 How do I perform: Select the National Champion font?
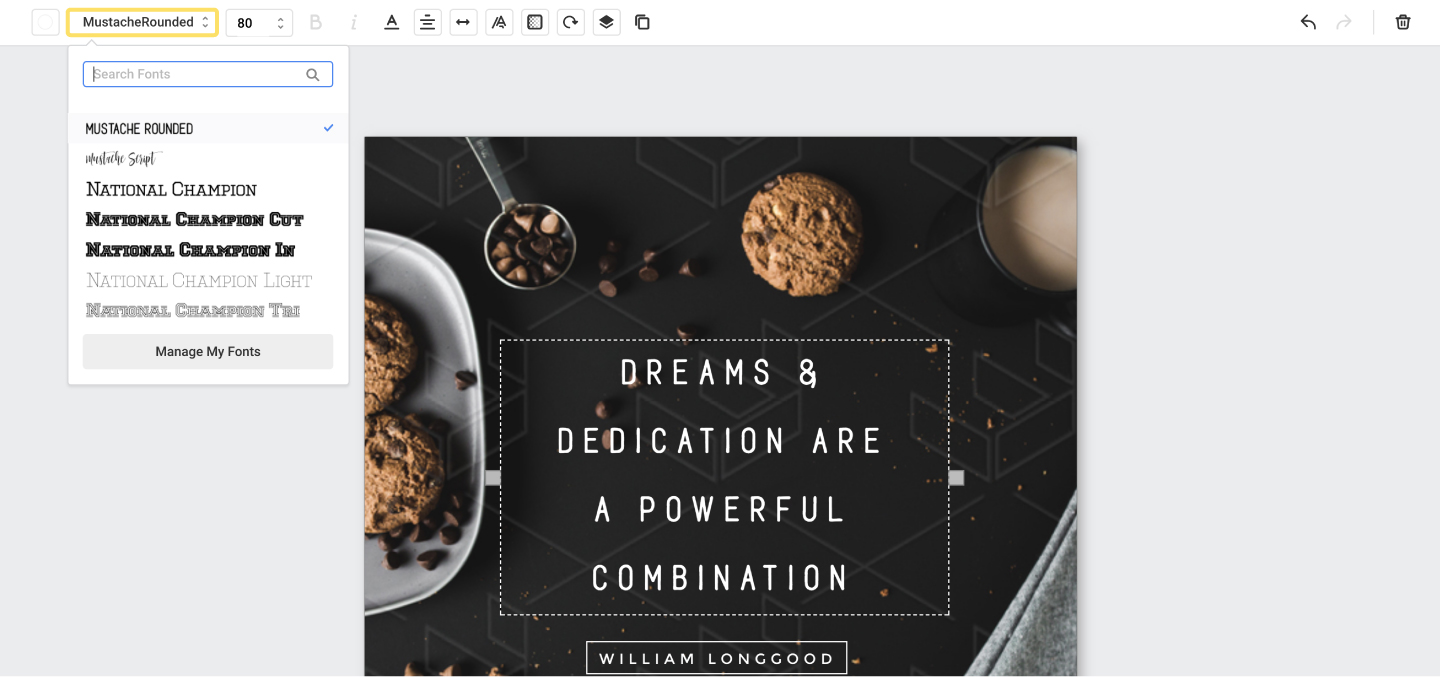click(x=170, y=189)
